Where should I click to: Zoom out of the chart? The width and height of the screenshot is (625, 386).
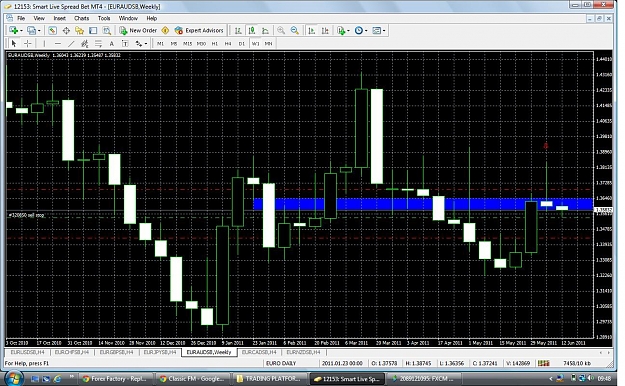pyautogui.click(x=295, y=30)
